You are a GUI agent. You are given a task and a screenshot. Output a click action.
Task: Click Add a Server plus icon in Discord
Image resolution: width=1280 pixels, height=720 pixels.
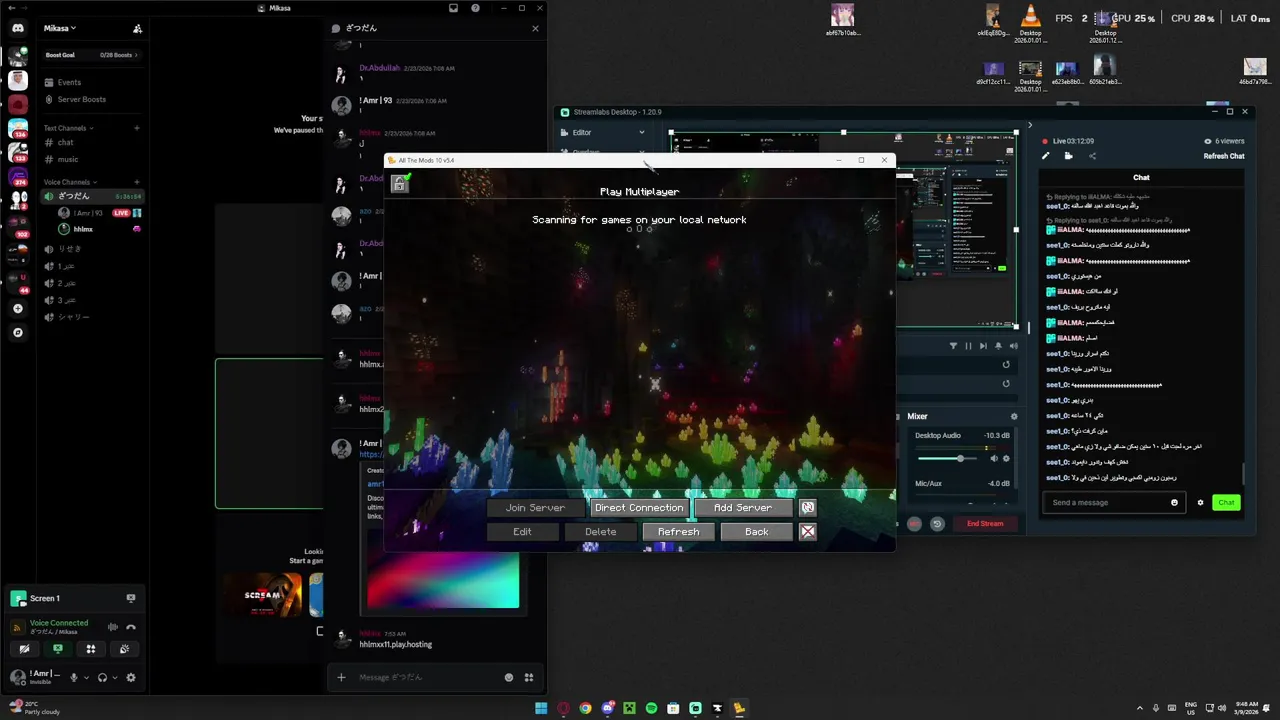pyautogui.click(x=18, y=309)
